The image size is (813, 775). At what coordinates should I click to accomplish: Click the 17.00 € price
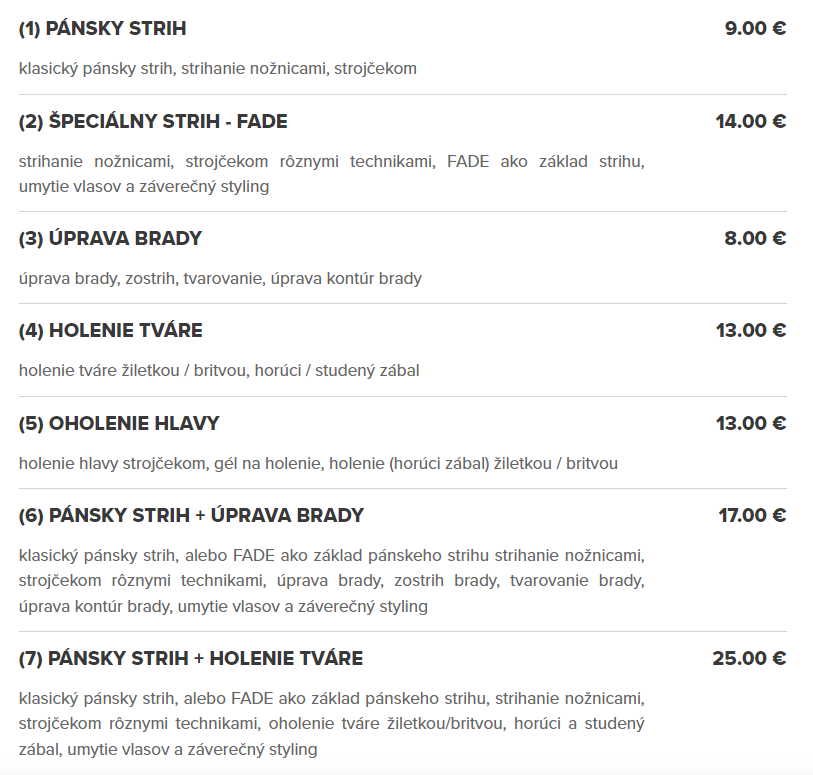pos(752,516)
